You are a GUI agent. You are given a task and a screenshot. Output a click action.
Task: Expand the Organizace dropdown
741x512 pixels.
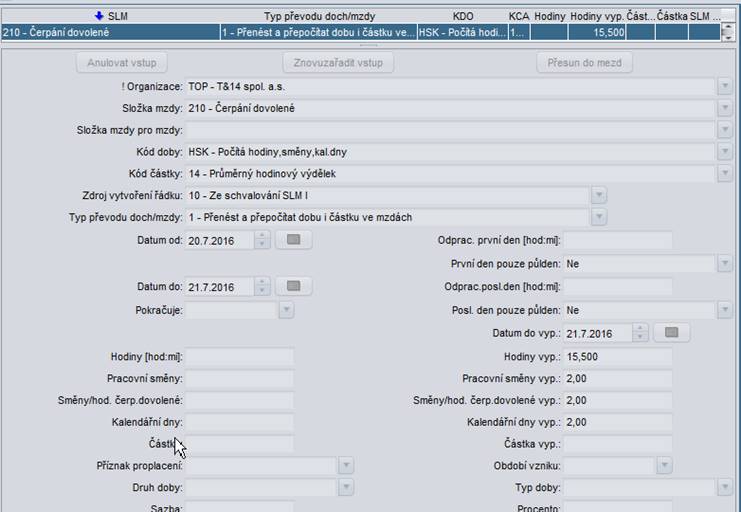click(725, 87)
